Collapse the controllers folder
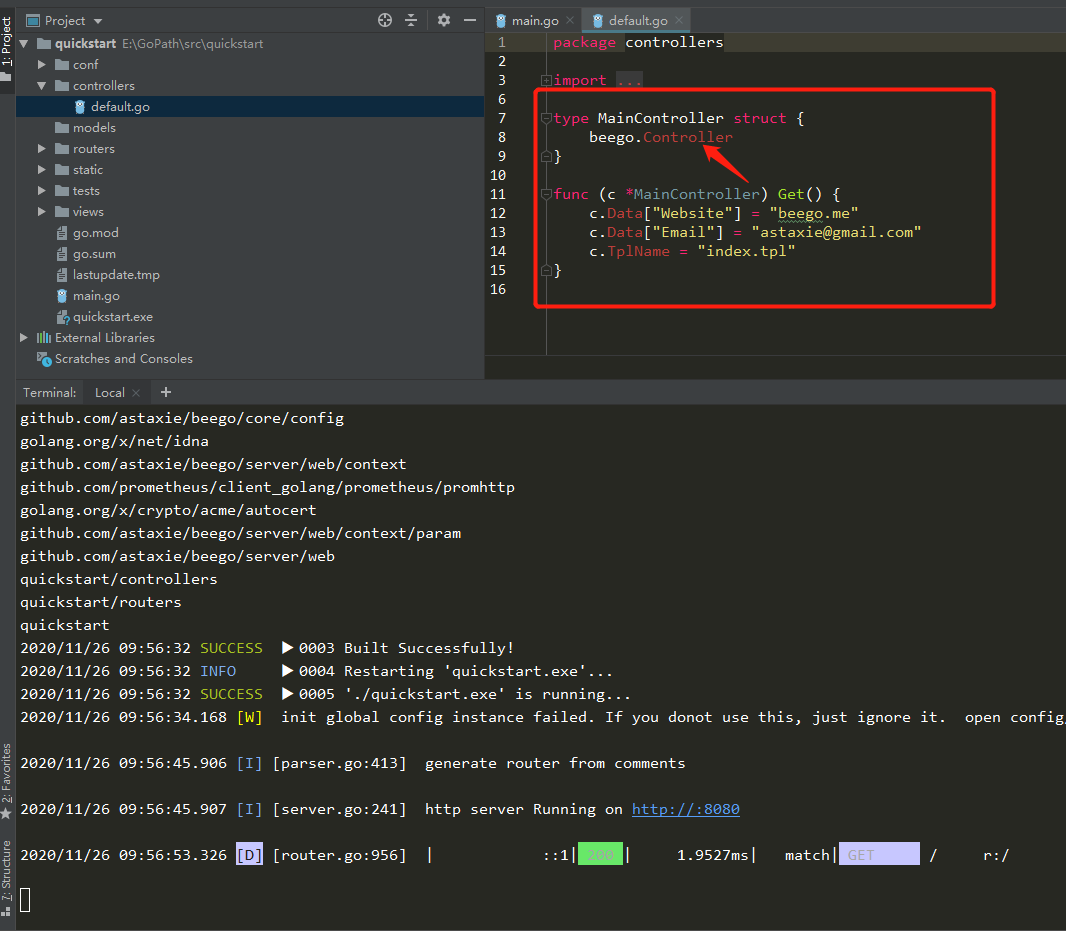This screenshot has height=931, width=1066. (41, 86)
